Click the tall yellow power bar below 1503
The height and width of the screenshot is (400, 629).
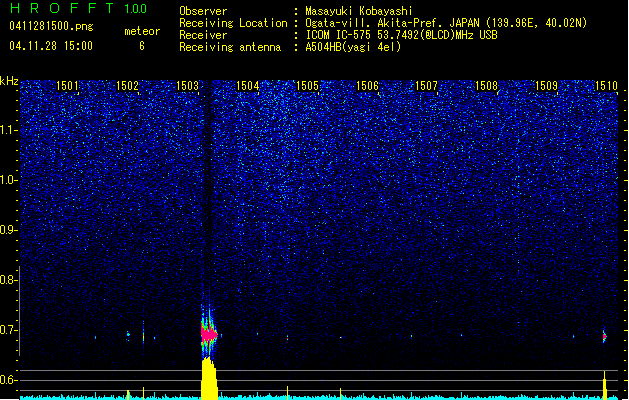pyautogui.click(x=209, y=378)
